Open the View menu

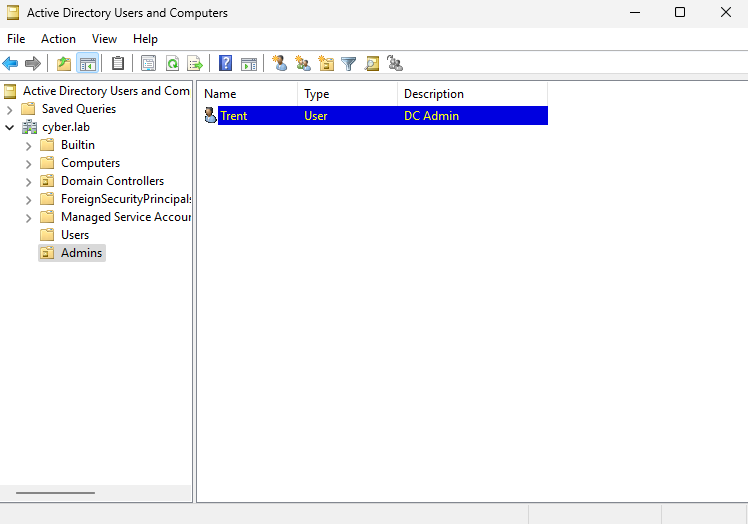click(x=104, y=39)
